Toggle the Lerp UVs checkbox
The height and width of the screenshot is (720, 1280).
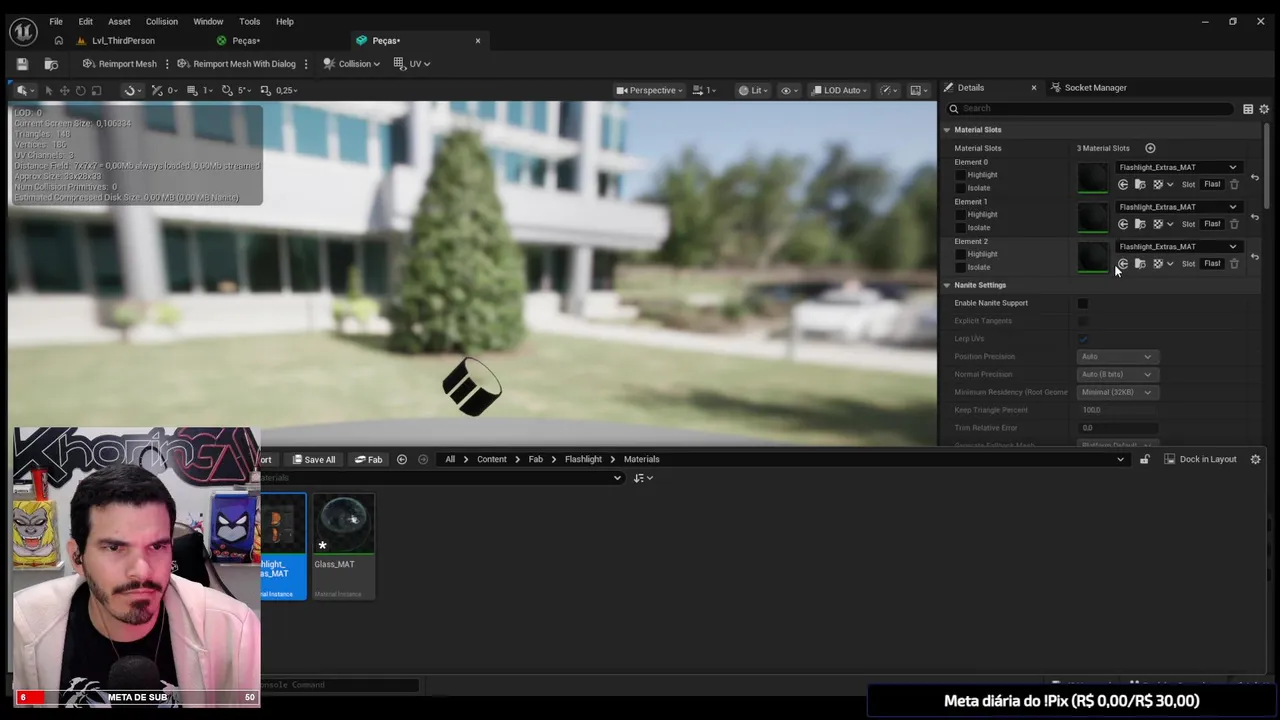[x=1083, y=339]
